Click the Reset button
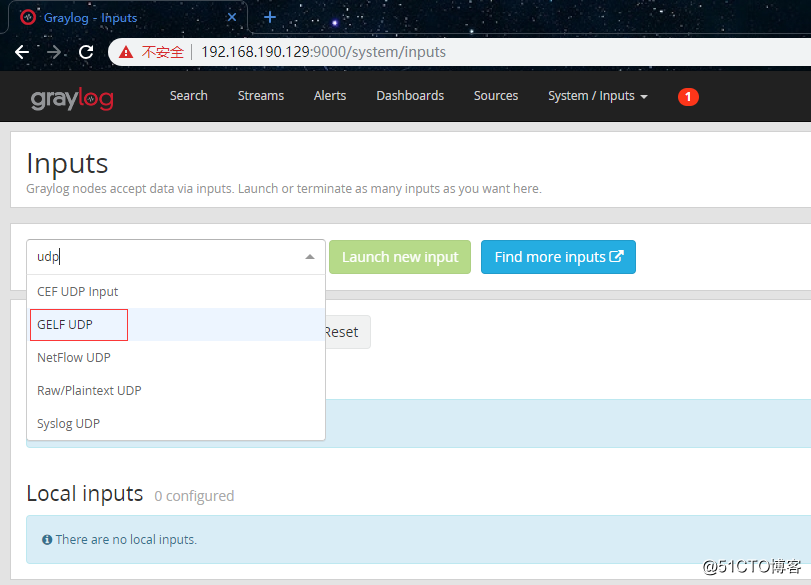Screen dimensions: 811x585 (x=346, y=332)
